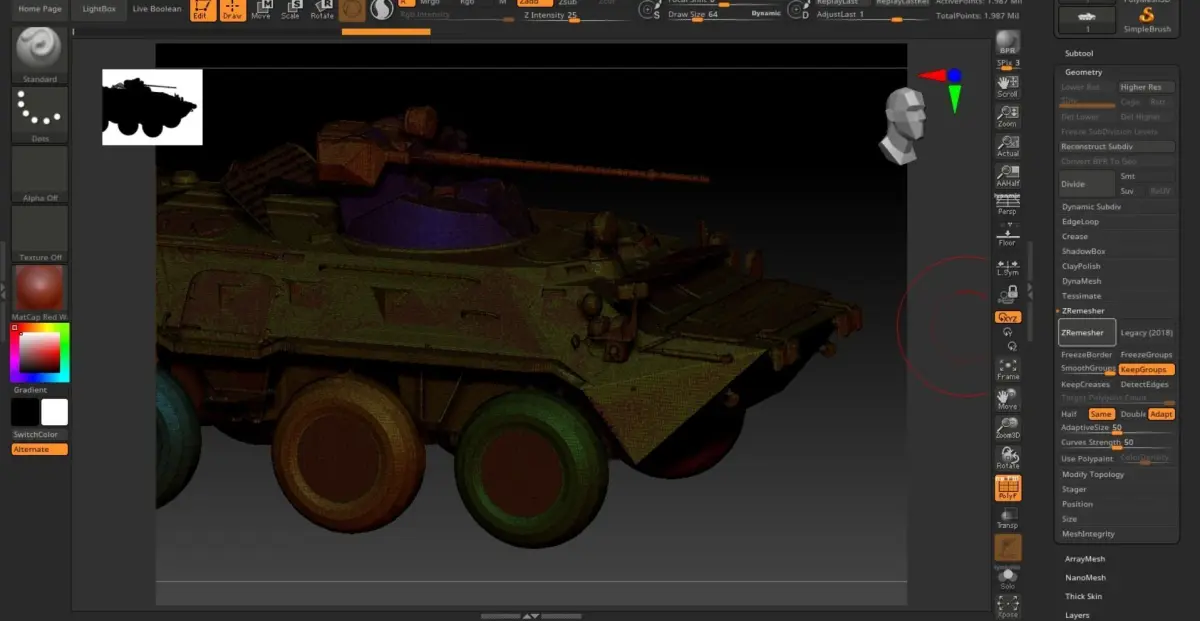Click the Divide button

[x=1087, y=183]
